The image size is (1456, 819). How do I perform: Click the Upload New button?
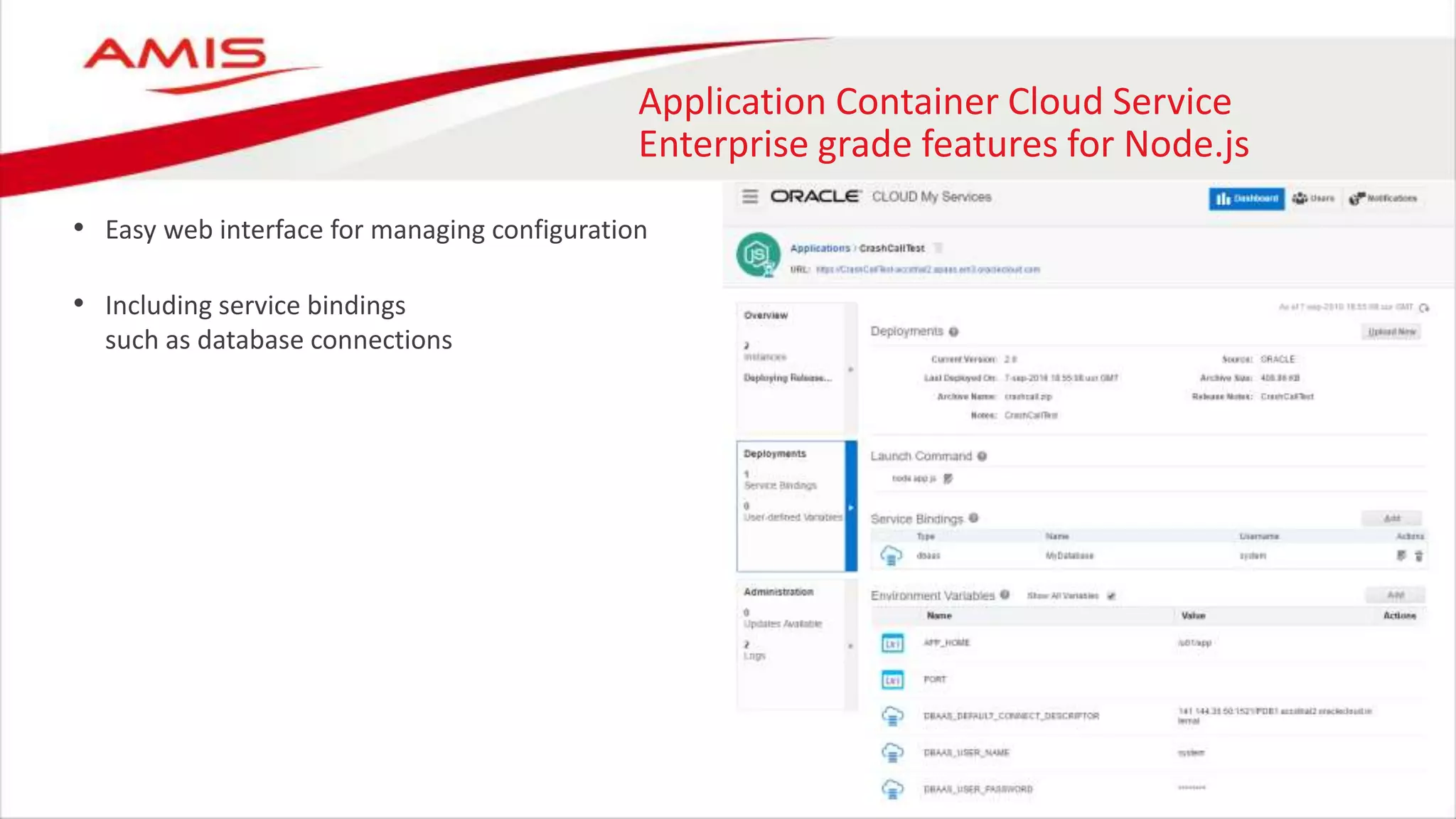coord(1392,332)
